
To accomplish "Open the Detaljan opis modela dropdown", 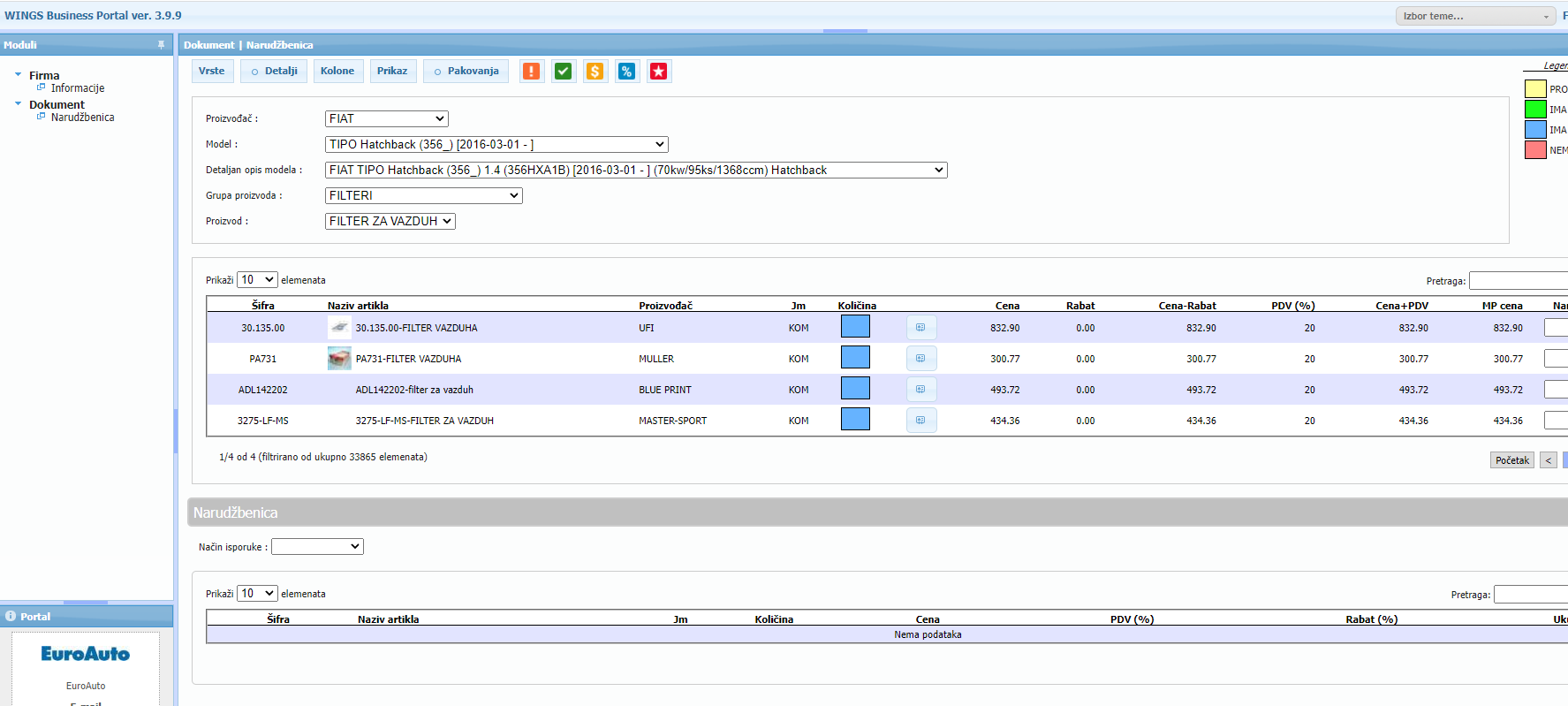I will 636,170.
